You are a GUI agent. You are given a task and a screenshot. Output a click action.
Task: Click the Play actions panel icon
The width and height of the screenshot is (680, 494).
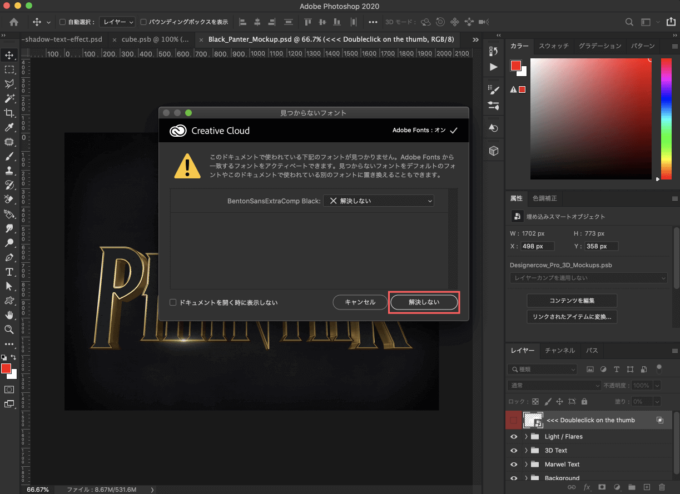[494, 67]
